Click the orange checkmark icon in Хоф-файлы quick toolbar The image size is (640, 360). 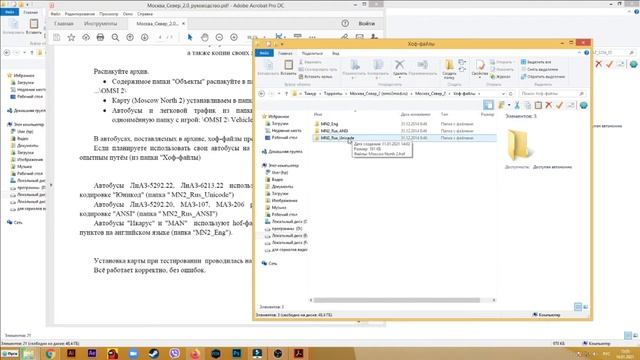559,105
